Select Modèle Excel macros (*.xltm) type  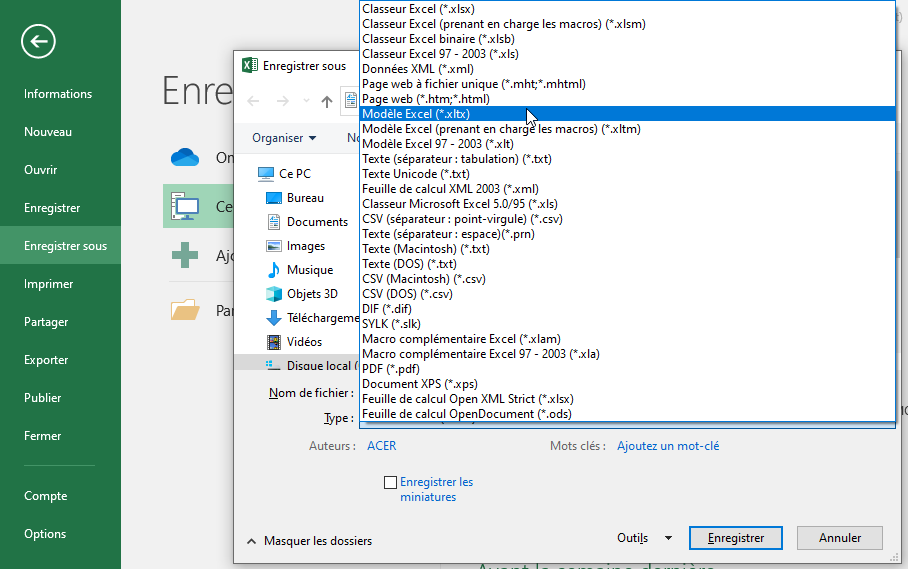627,129
